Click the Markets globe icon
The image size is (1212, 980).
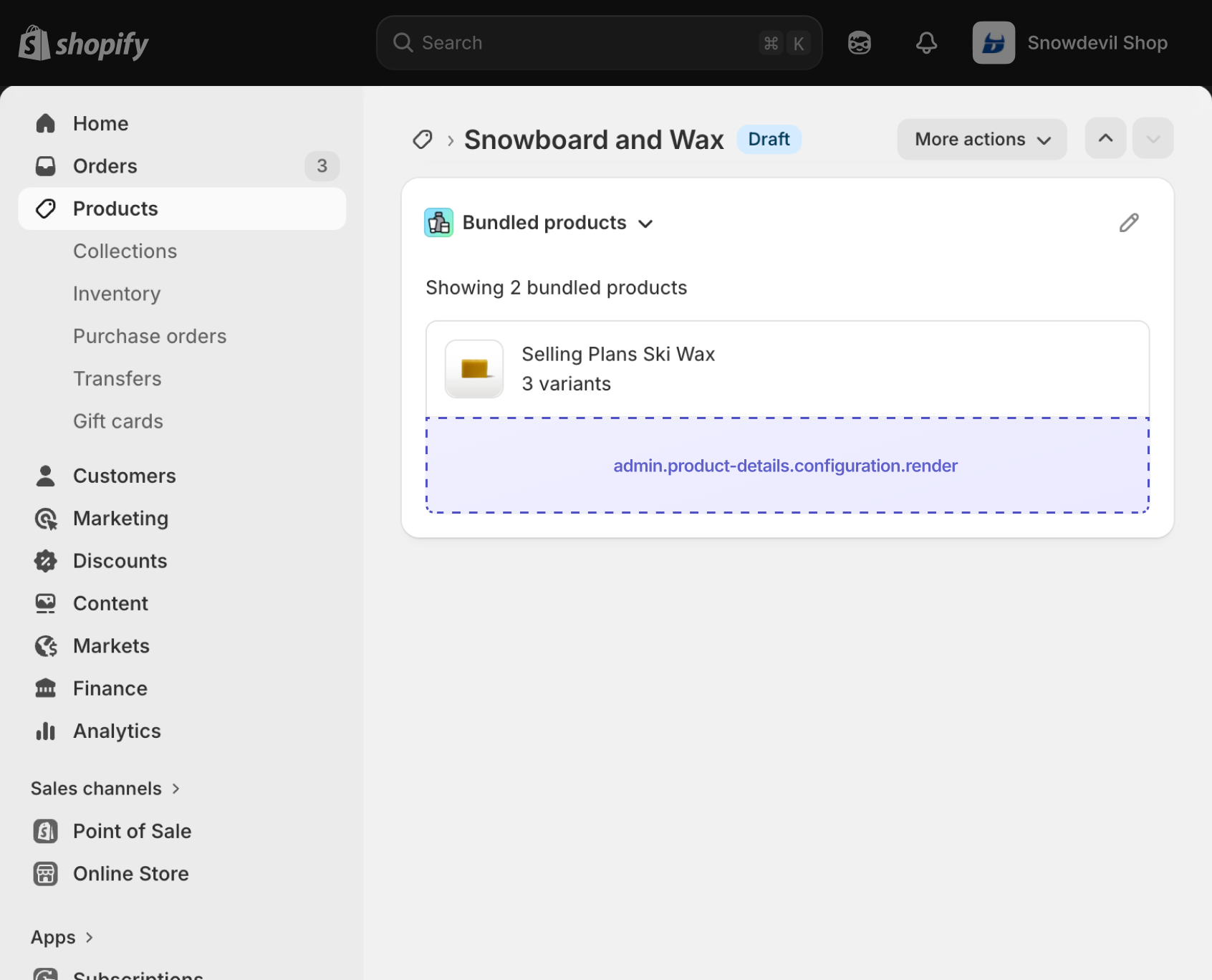pos(46,646)
